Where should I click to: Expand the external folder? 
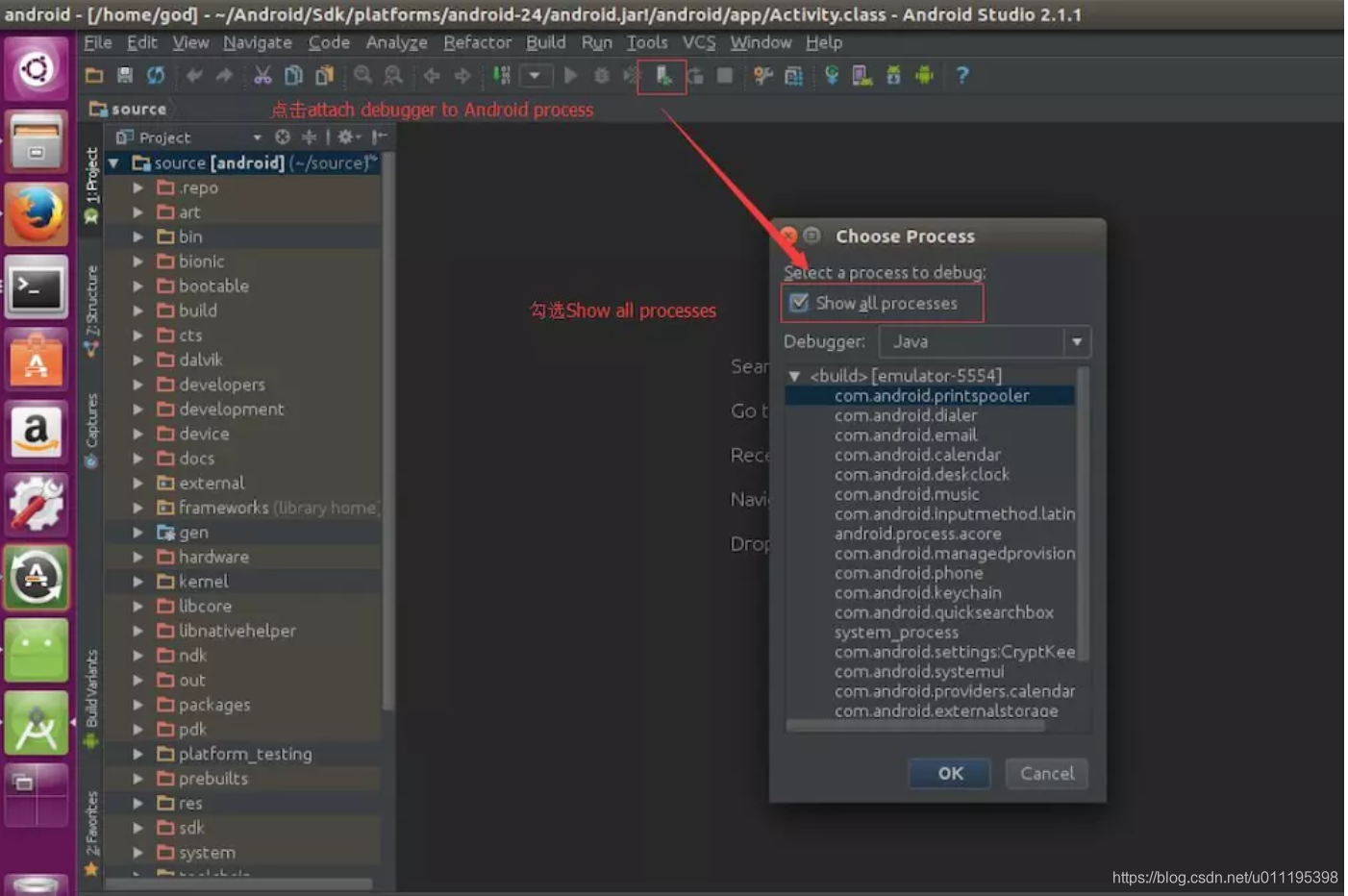(x=138, y=483)
